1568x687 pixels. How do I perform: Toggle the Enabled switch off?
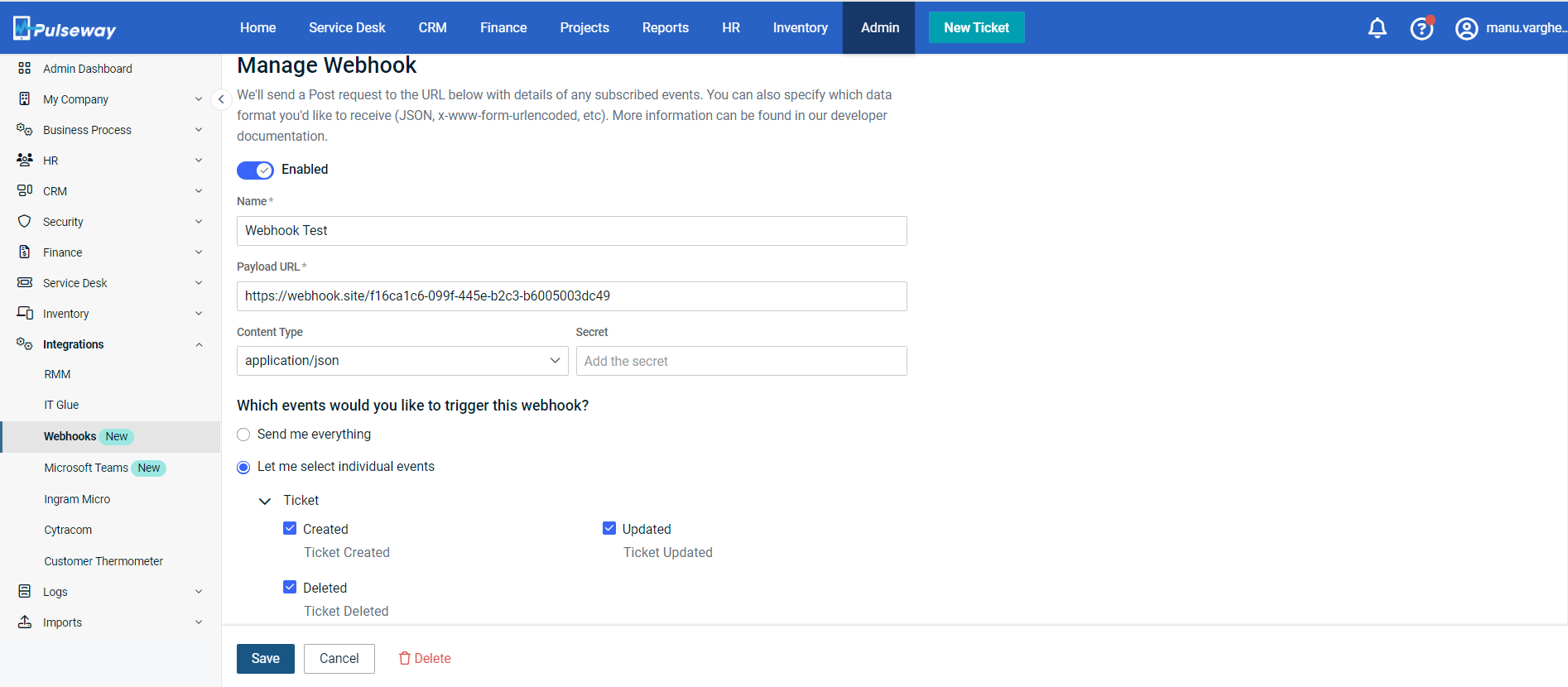click(255, 171)
